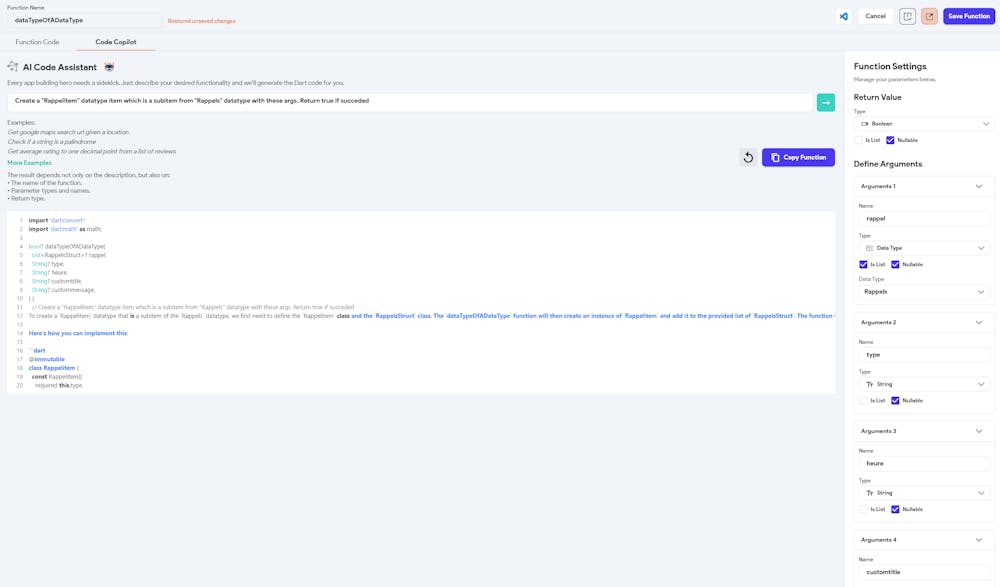Collapse the Arguments 1 section
This screenshot has width=1000, height=587.
pos(979,186)
